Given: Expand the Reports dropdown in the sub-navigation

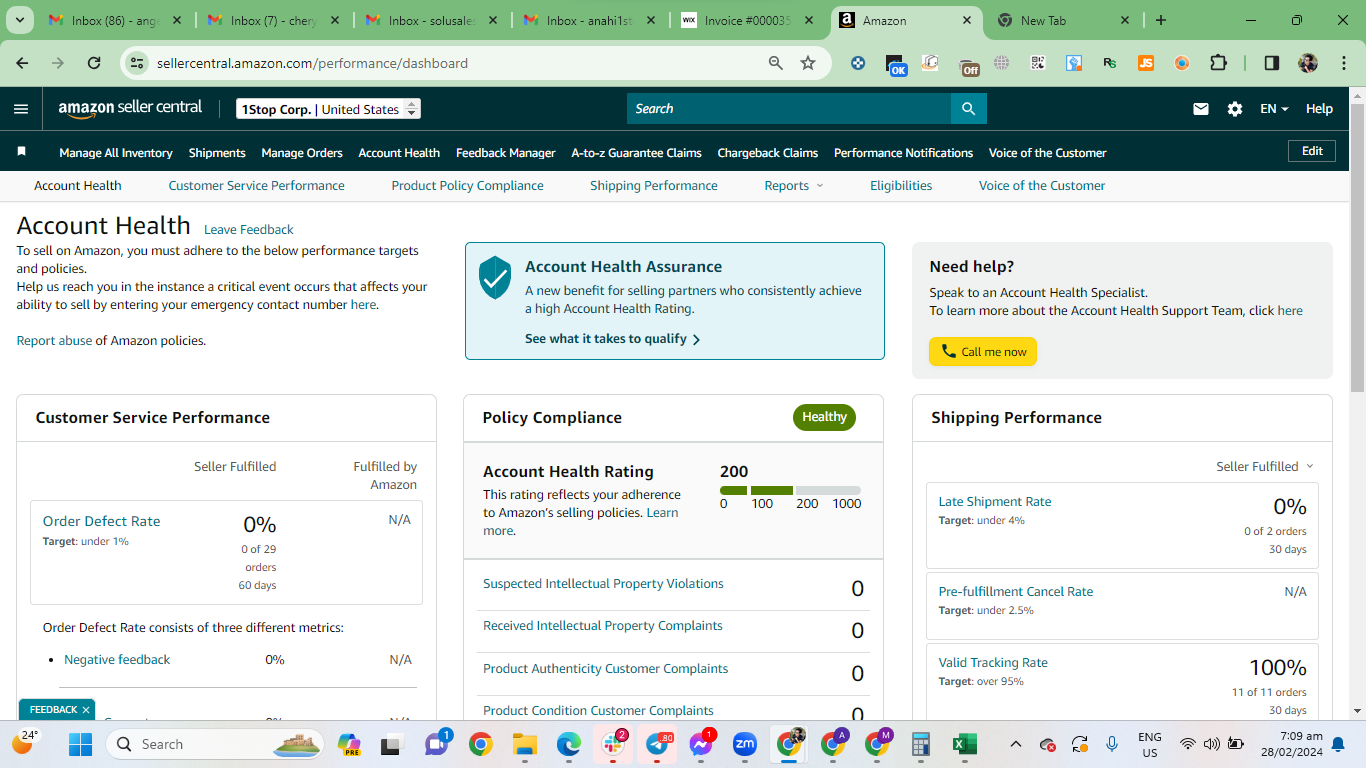Looking at the screenshot, I should pos(794,185).
